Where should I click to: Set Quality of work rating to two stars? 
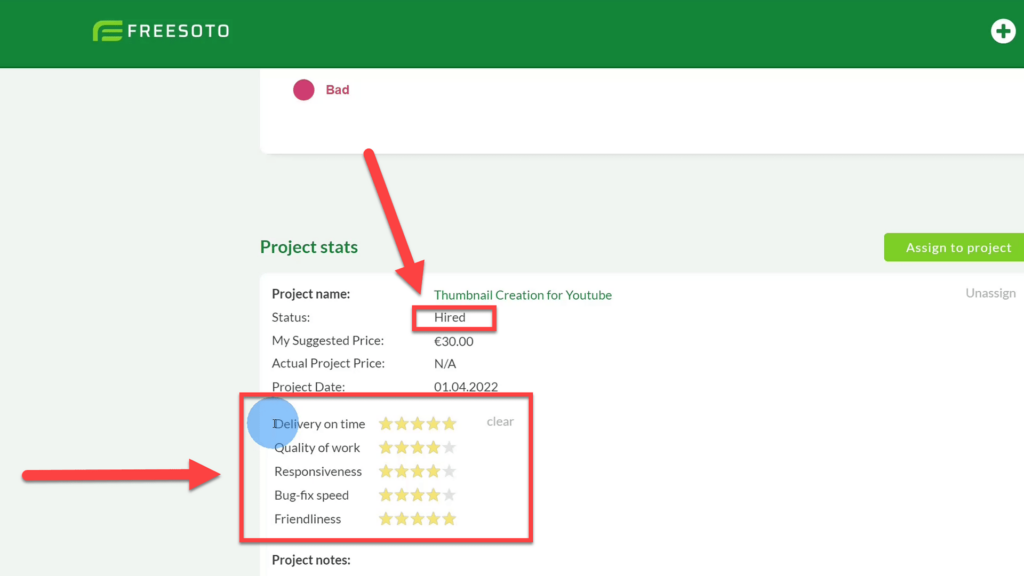pyautogui.click(x=402, y=447)
